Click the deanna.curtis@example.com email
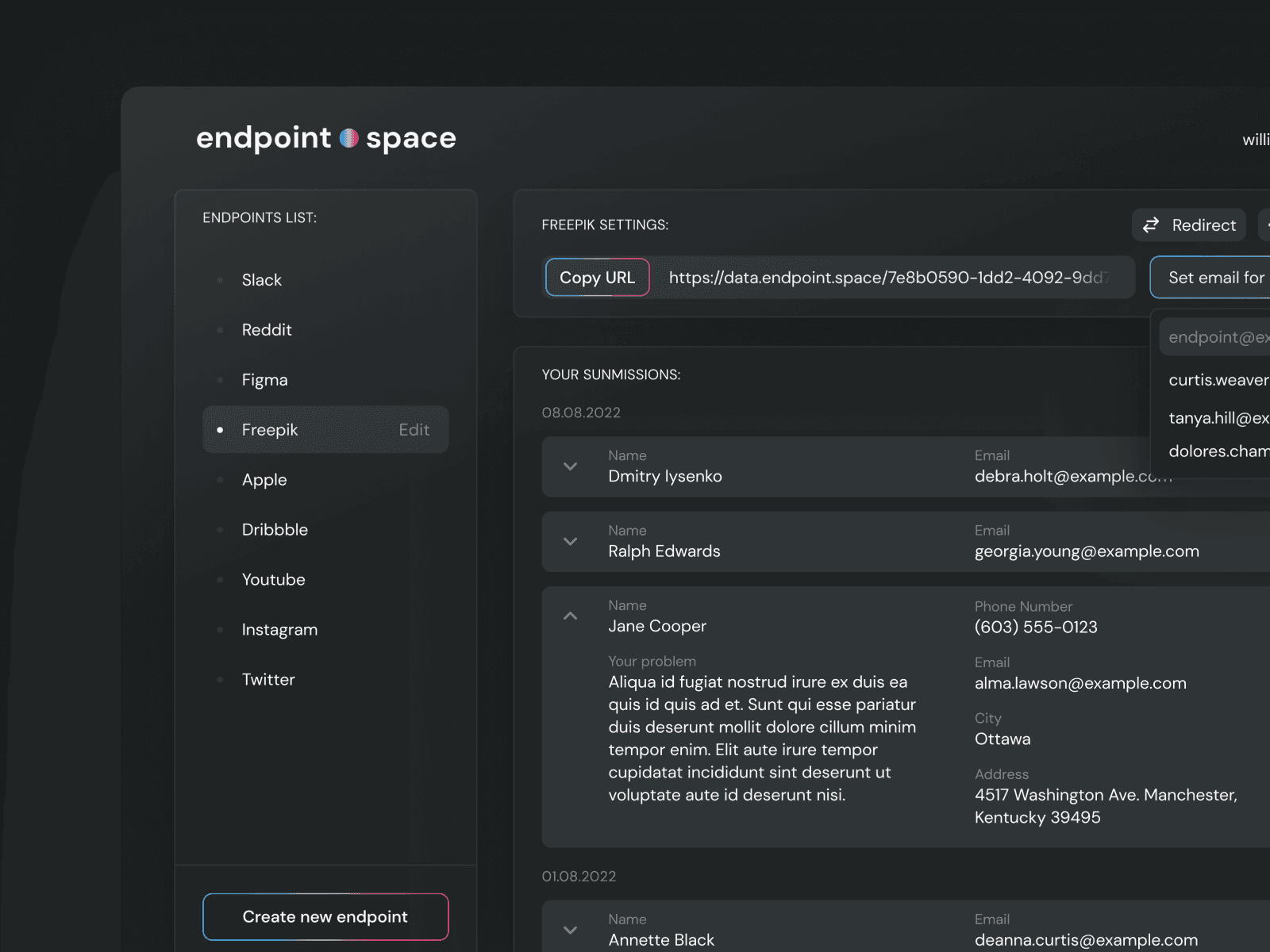 point(1086,940)
